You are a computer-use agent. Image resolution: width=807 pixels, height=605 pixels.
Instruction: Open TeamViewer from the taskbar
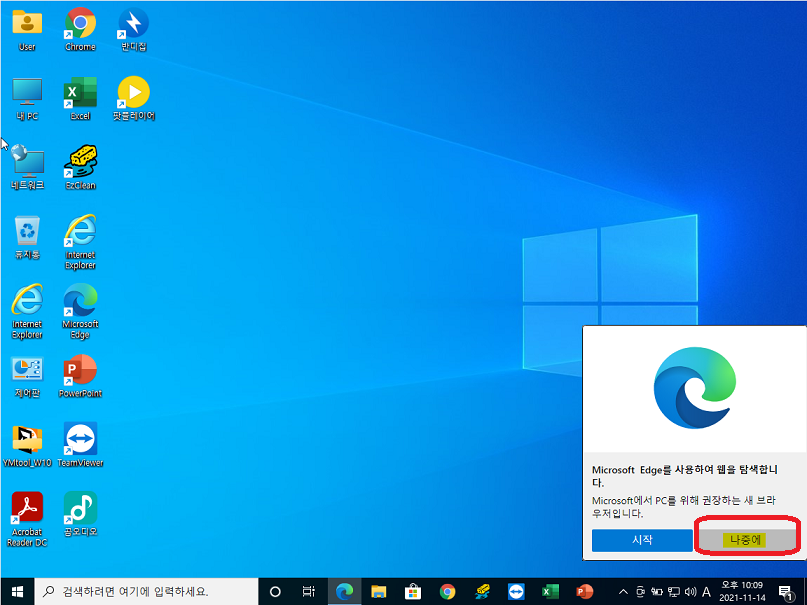click(x=516, y=592)
